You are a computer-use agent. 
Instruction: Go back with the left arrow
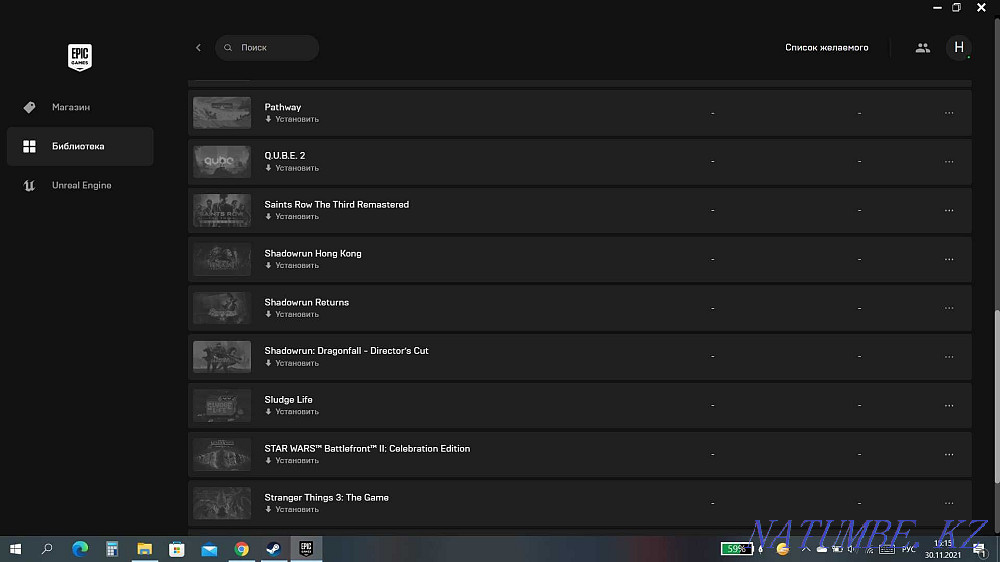(198, 48)
